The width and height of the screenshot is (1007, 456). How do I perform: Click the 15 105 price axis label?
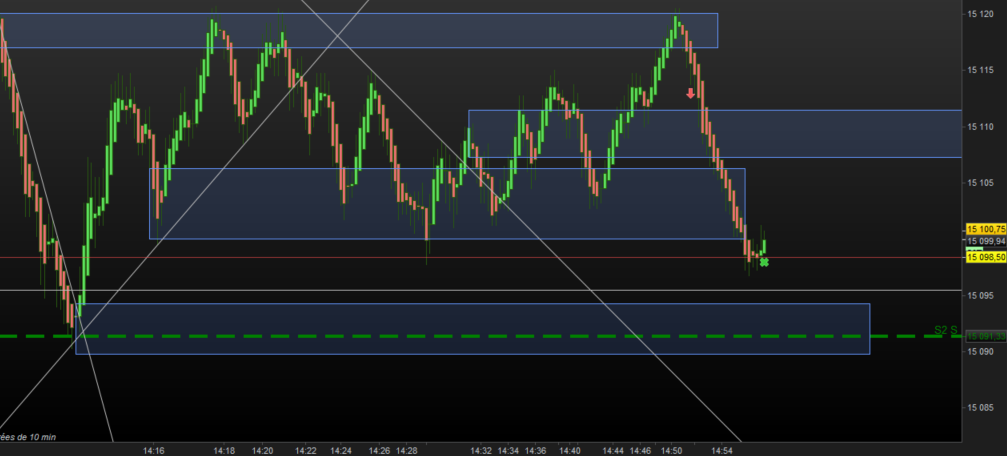982,183
